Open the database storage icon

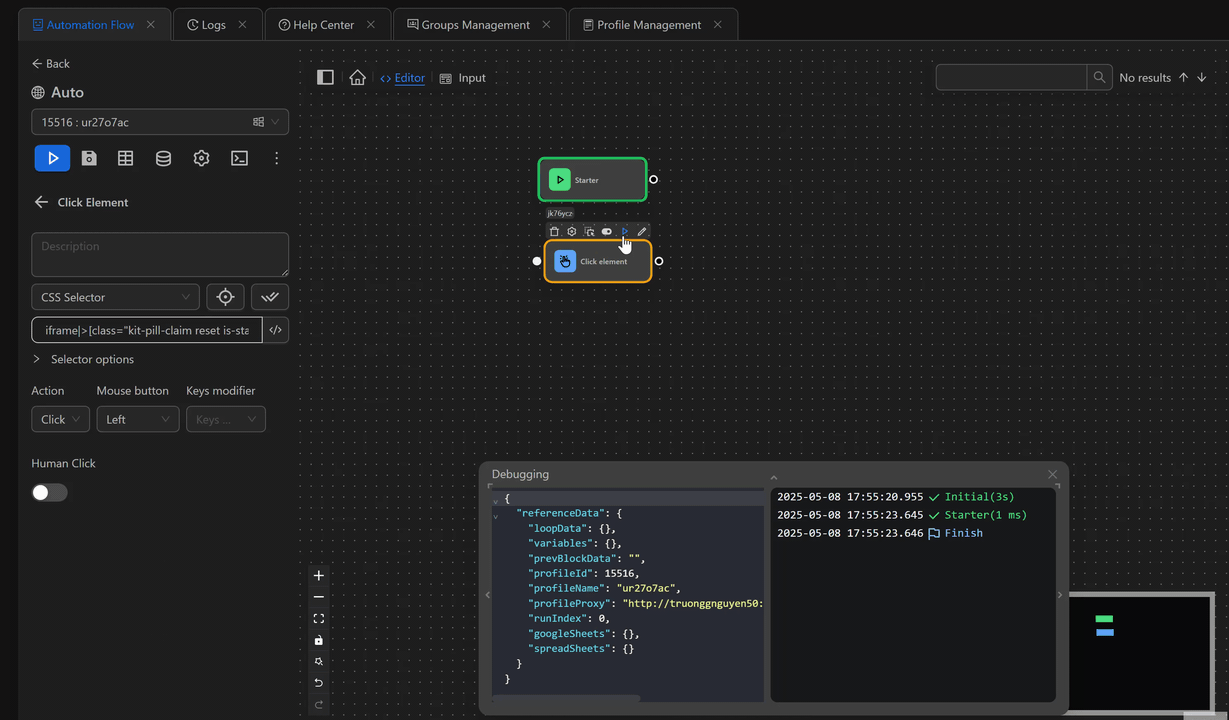coord(163,158)
